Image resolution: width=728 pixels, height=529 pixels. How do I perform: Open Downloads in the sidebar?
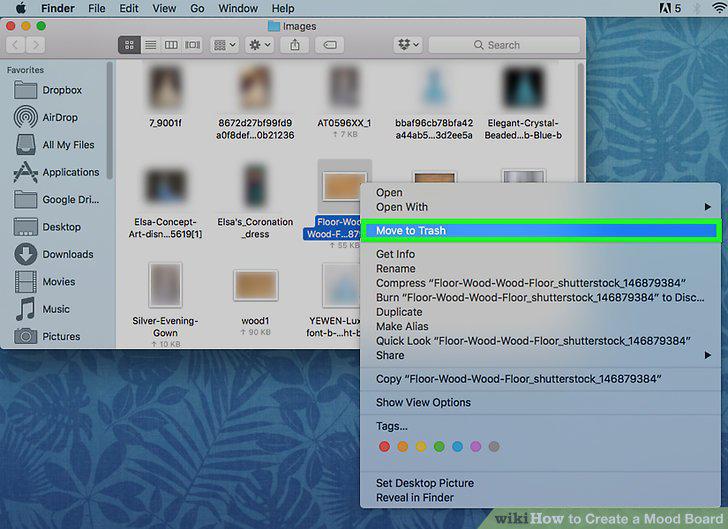click(x=54, y=254)
